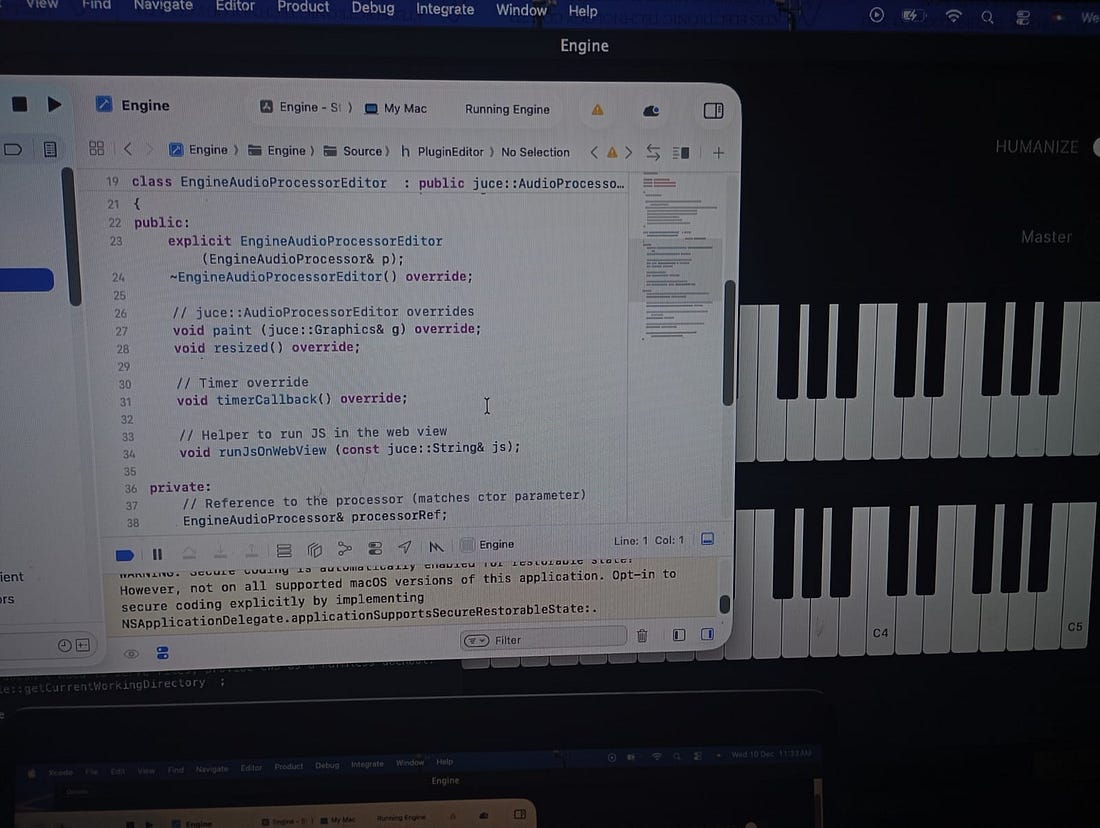
Task: Click Wi-Fi status menu bar icon
Action: [953, 16]
